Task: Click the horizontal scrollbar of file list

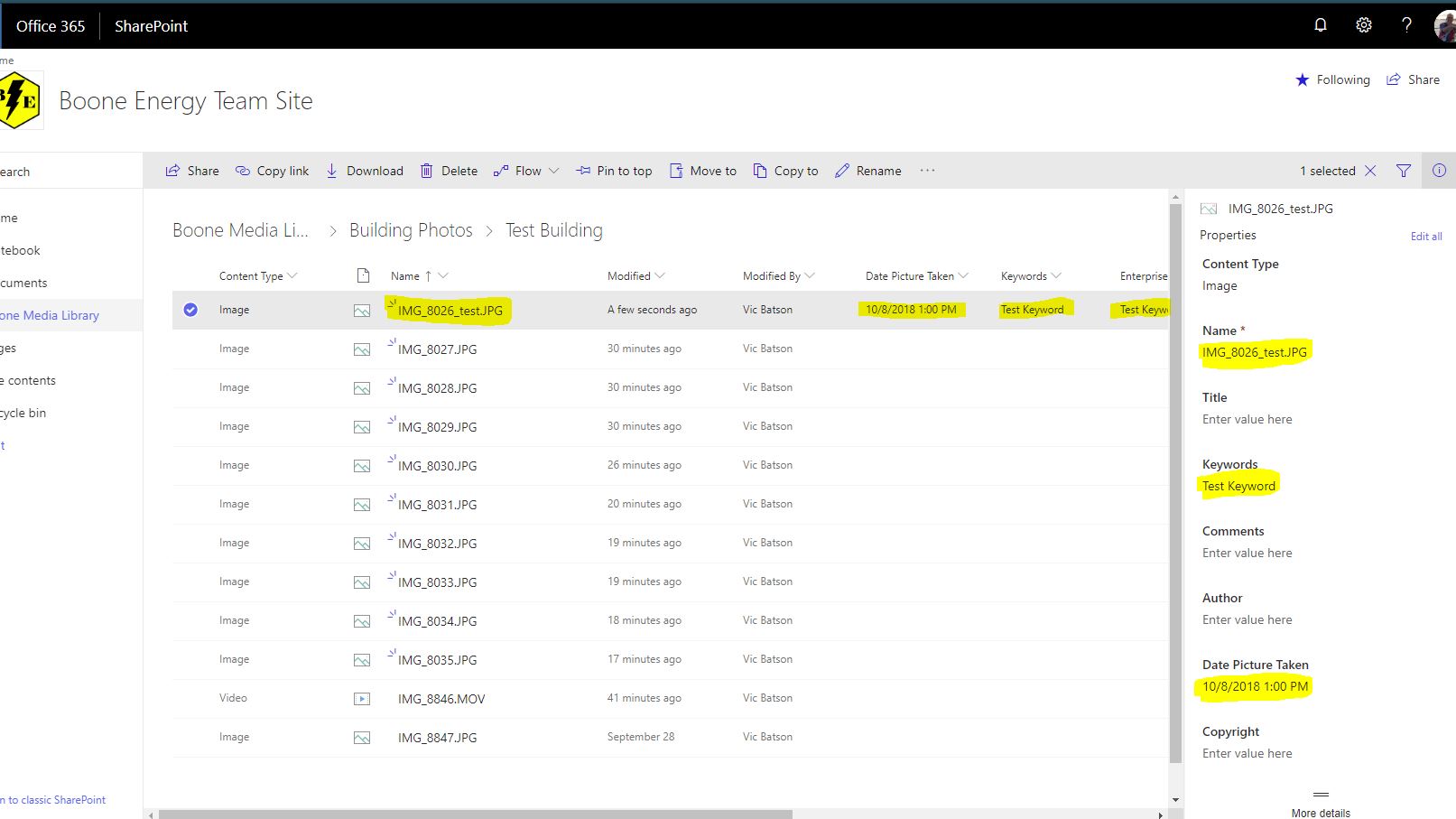Action: [x=476, y=814]
